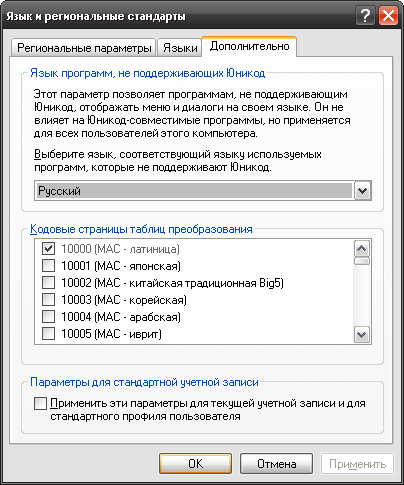
Task: Click the help question mark icon
Action: [x=365, y=16]
